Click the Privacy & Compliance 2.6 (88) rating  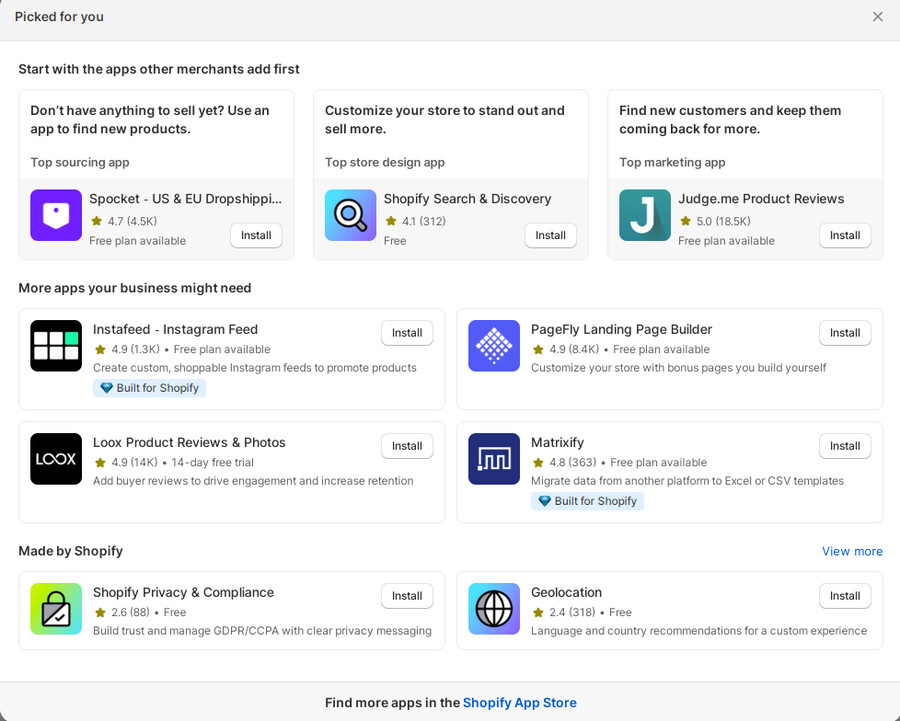point(122,612)
